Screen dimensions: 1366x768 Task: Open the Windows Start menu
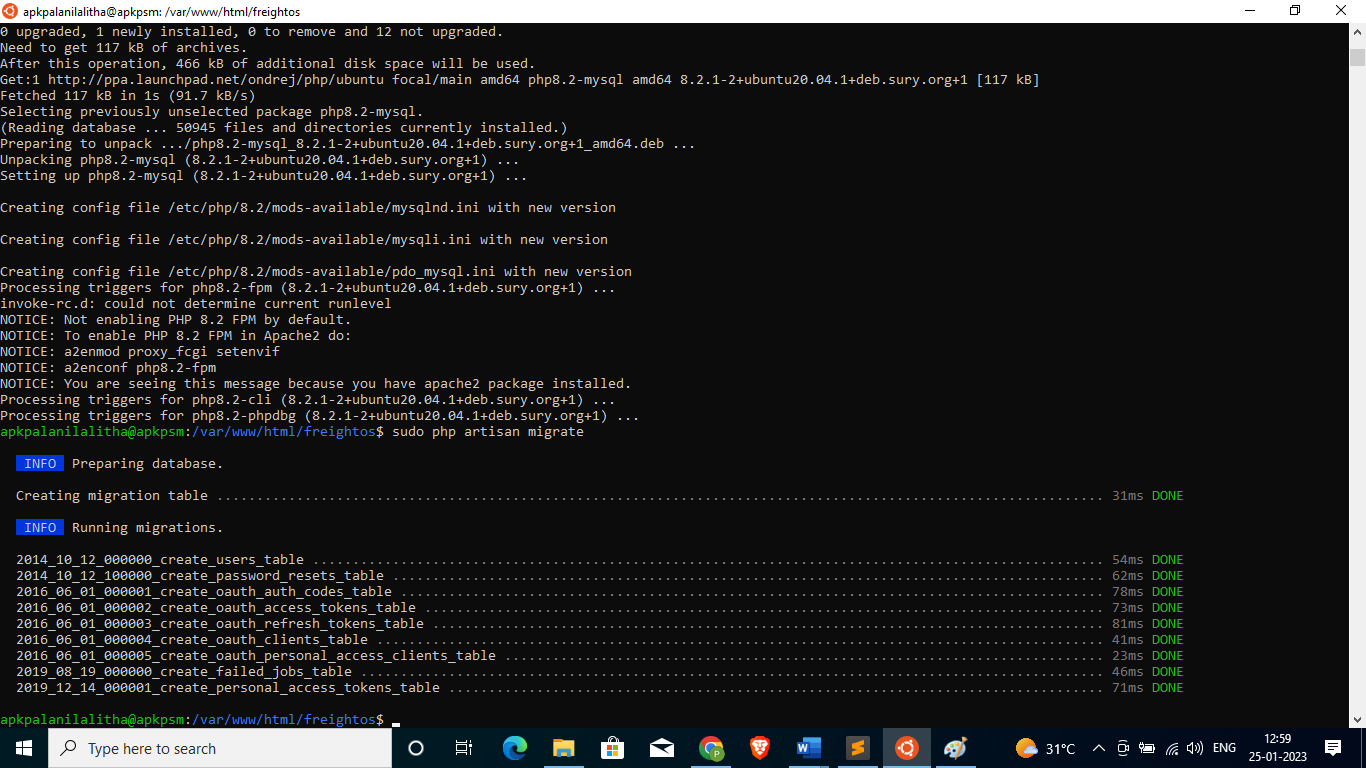click(23, 748)
